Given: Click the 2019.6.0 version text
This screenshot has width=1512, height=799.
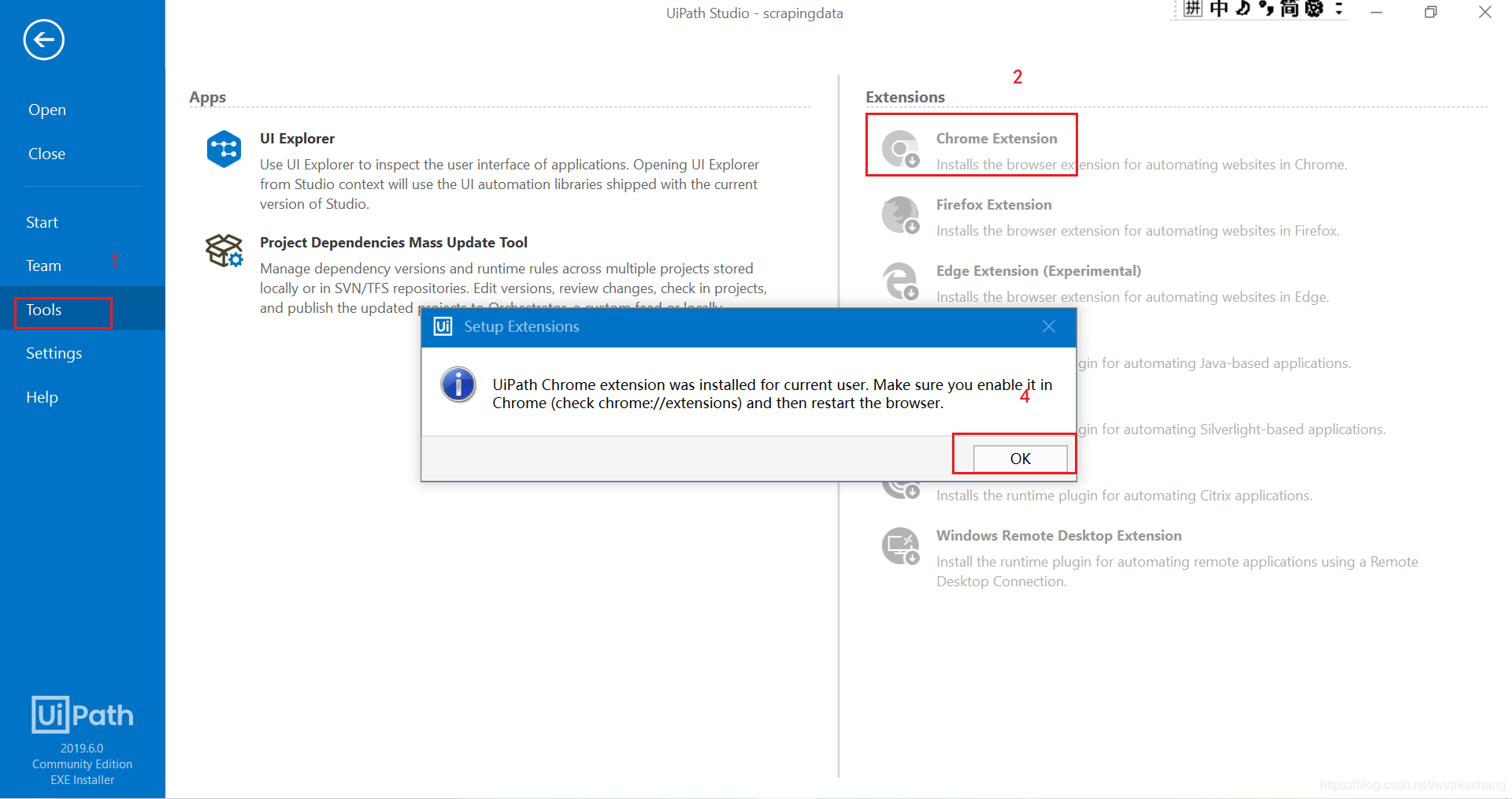Looking at the screenshot, I should point(82,749).
